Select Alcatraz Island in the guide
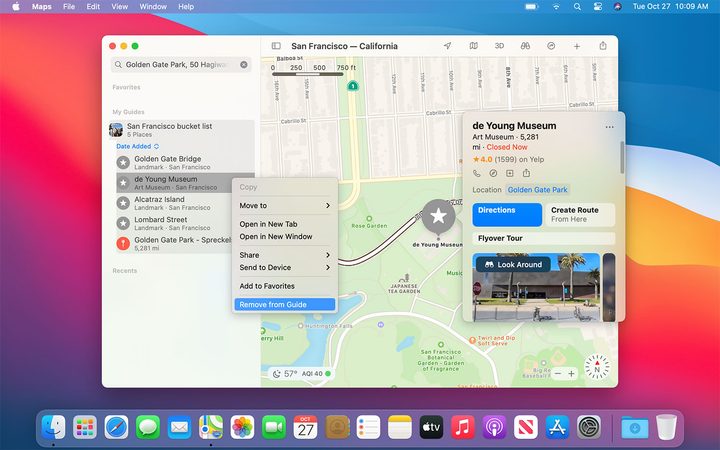 click(x=185, y=203)
